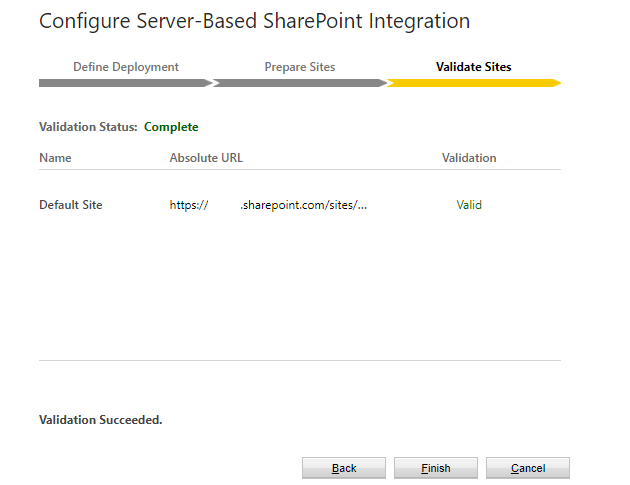The image size is (630, 485).
Task: Cancel the SharePoint integration wizard
Action: coord(528,468)
